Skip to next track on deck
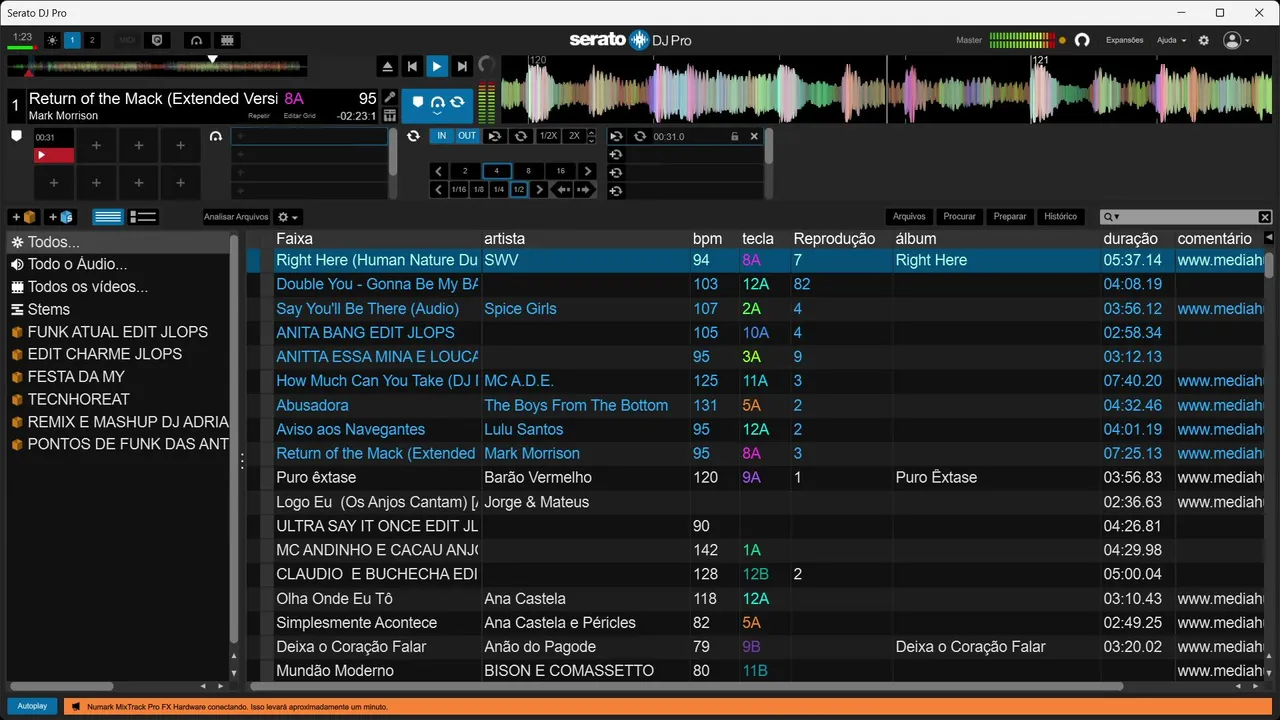Viewport: 1280px width, 720px height. (x=462, y=67)
